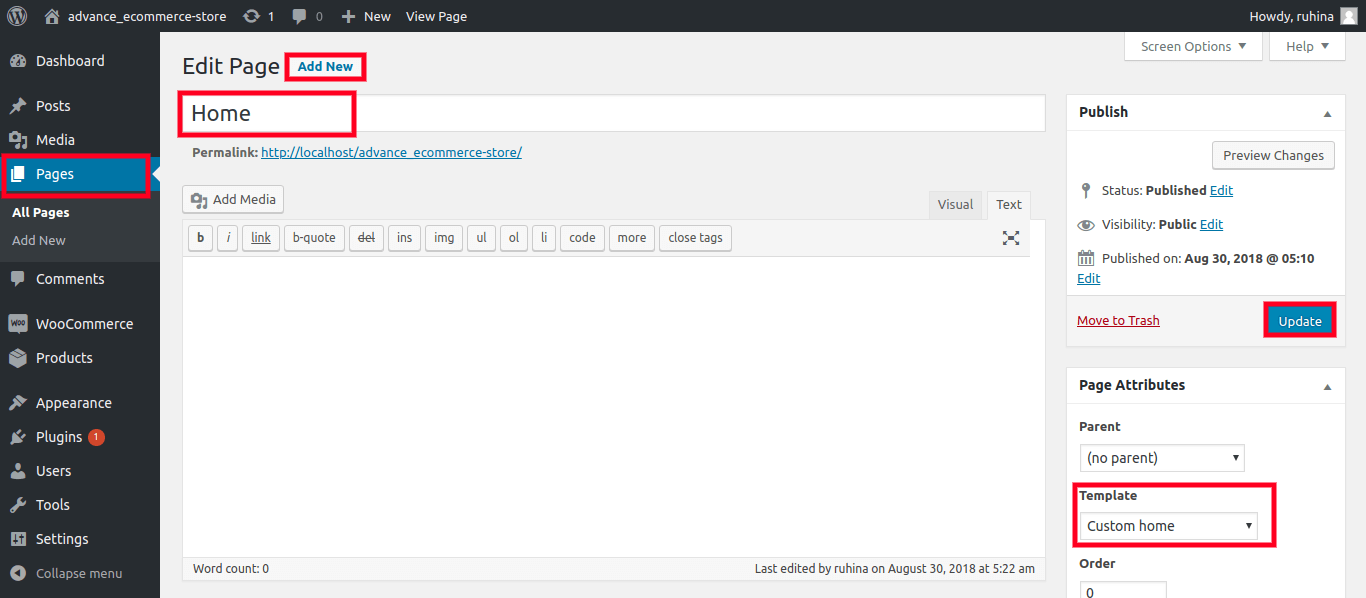Click the user avatar next to Howdy, ruhina

coord(1348,16)
